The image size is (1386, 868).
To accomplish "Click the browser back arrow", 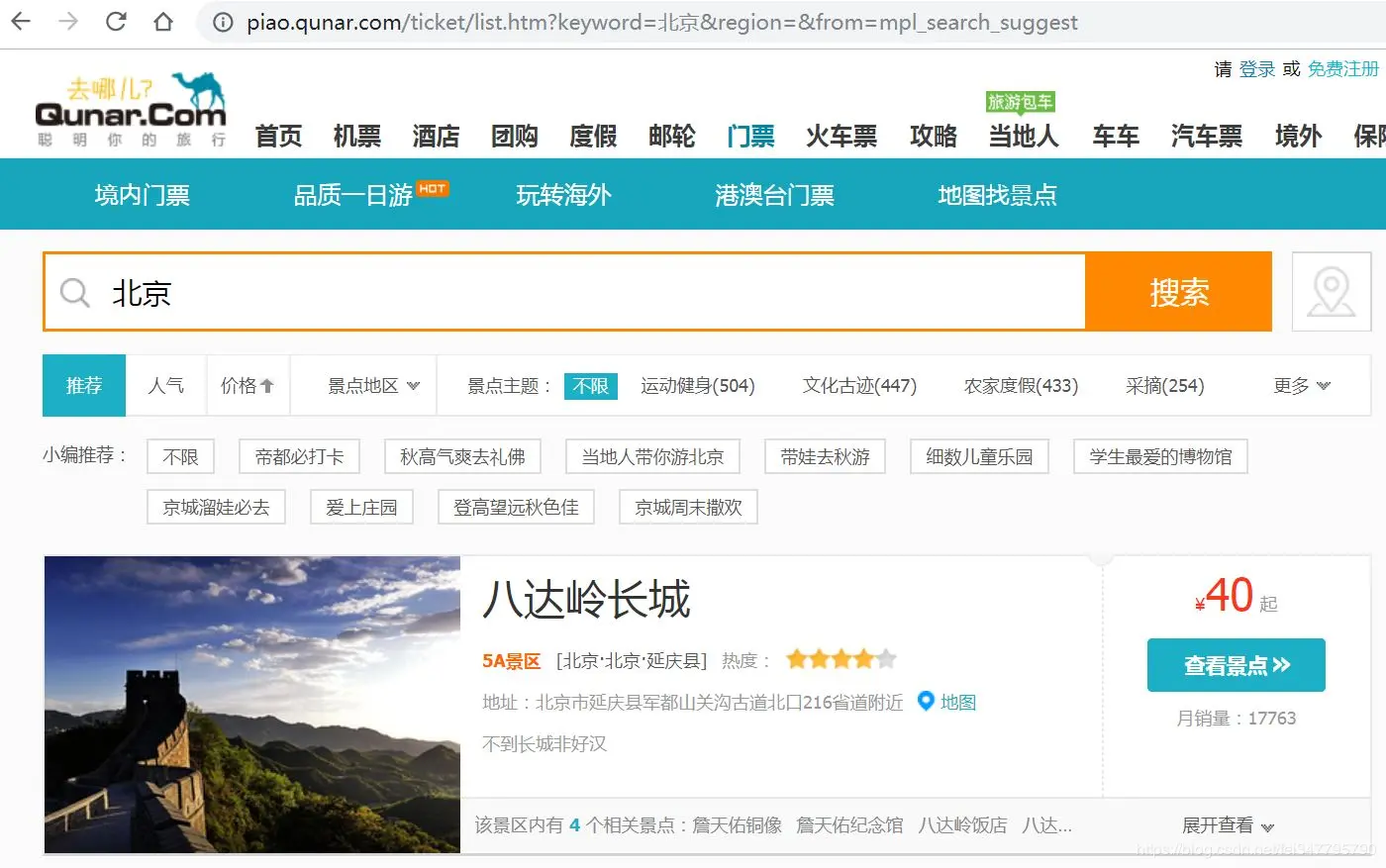I will click(21, 21).
